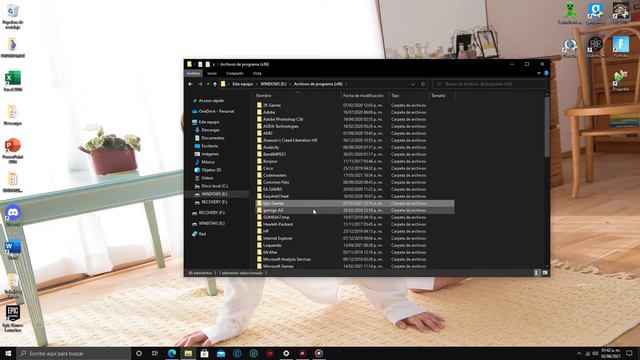Screen dimensions: 640x360
Task: Select the Excel desktop shortcut
Action: (x=13, y=80)
